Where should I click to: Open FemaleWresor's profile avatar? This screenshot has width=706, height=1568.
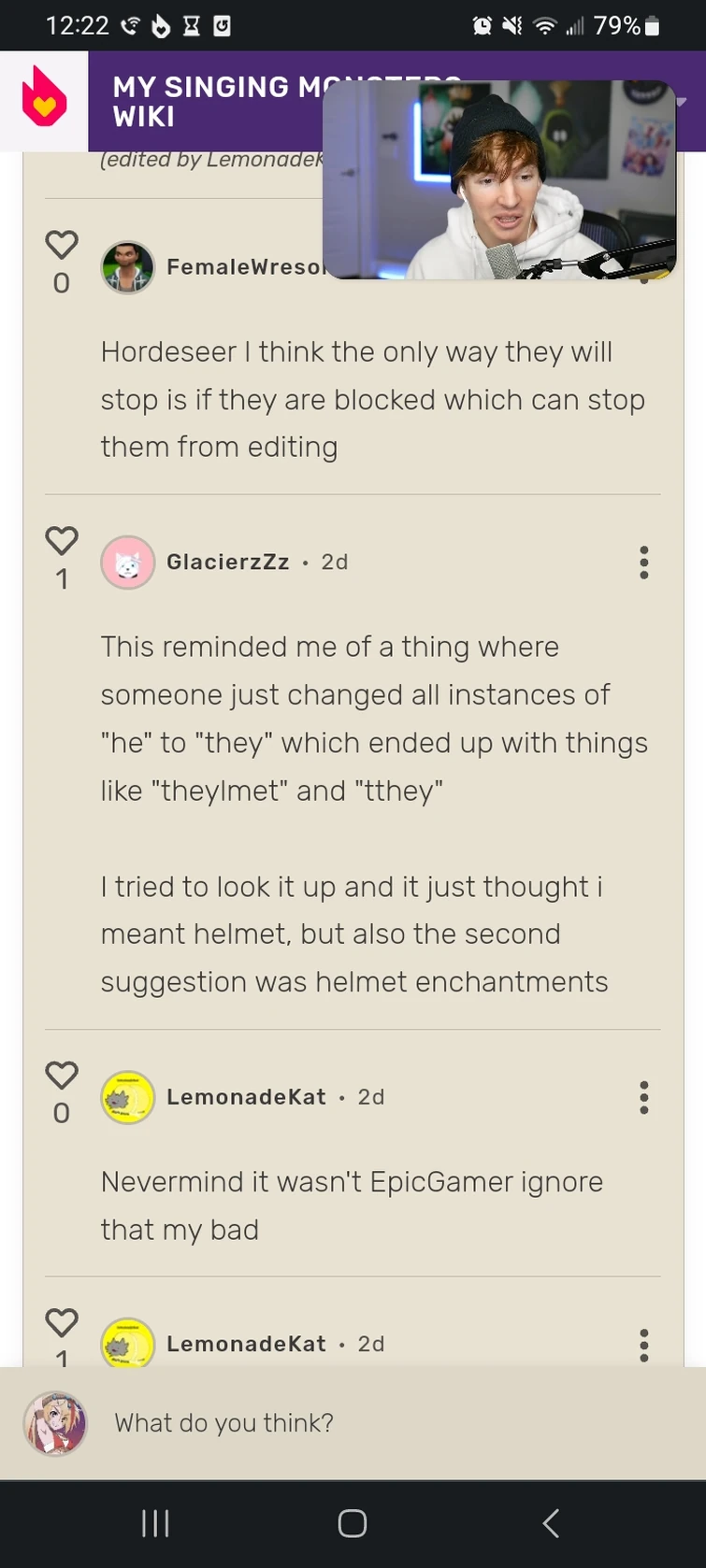click(127, 267)
